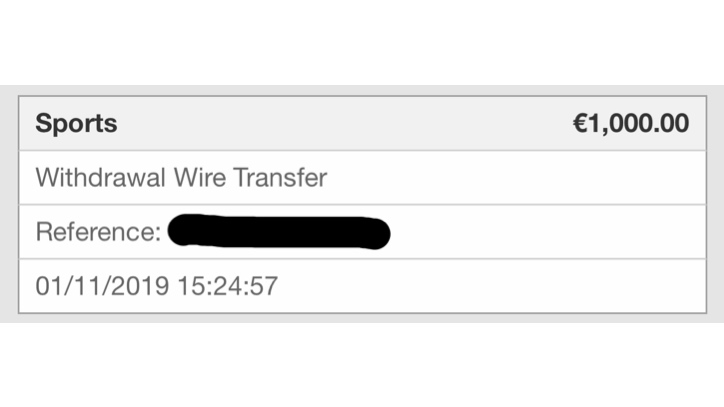The image size is (724, 407).
Task: Click the €1,000.00 amount
Action: click(x=631, y=123)
